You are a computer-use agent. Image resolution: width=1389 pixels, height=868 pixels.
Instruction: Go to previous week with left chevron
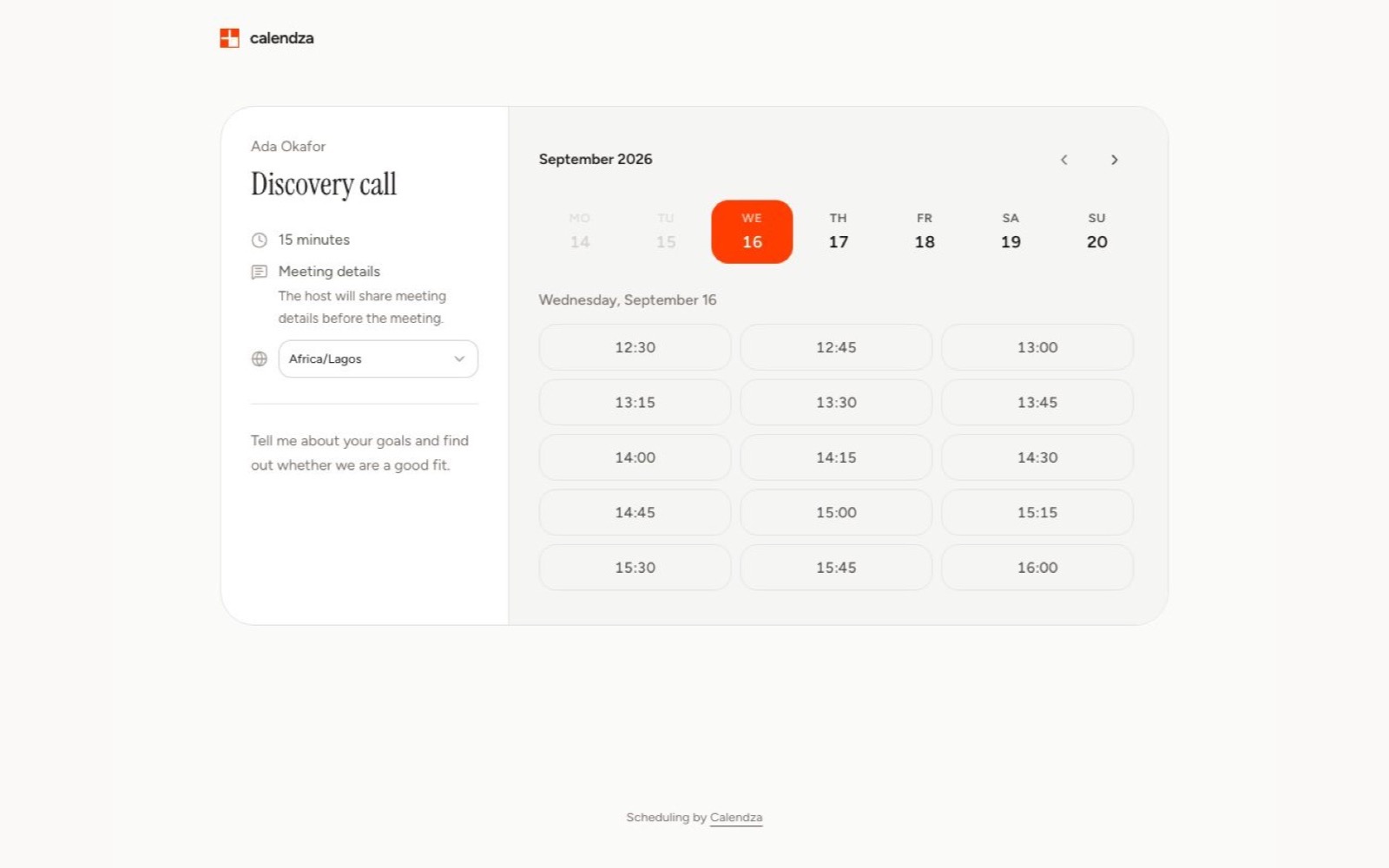(x=1063, y=160)
